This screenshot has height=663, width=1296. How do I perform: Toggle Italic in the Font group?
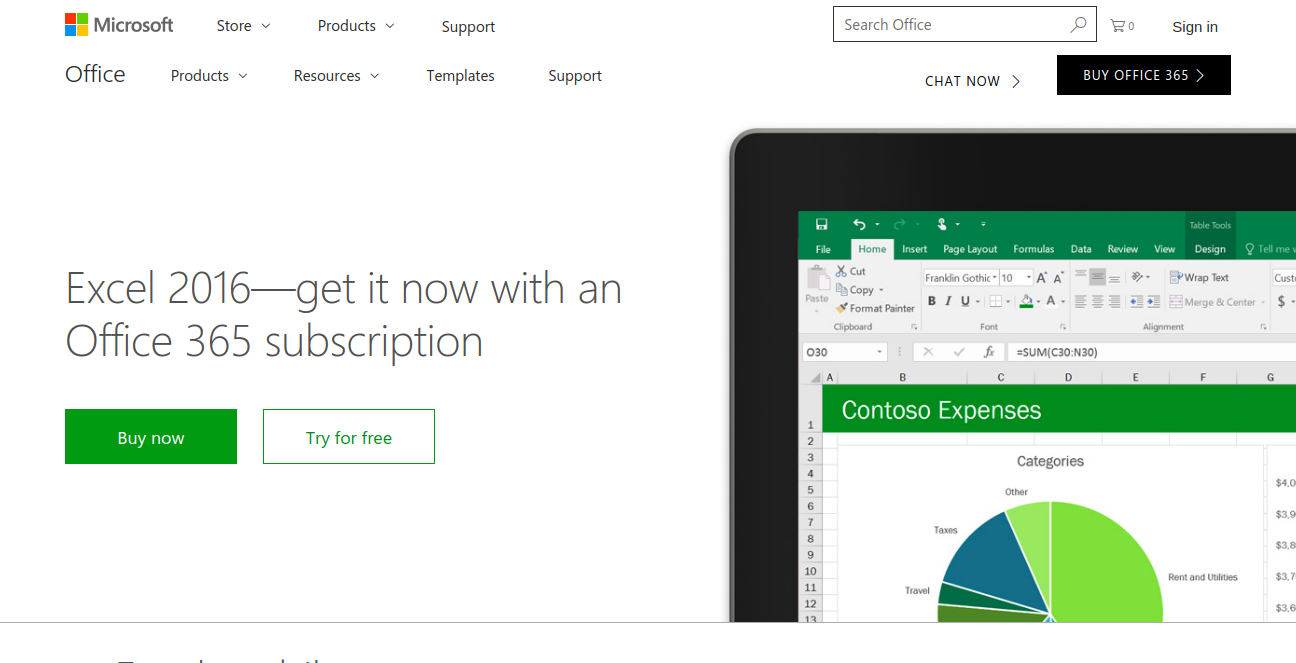click(x=948, y=301)
